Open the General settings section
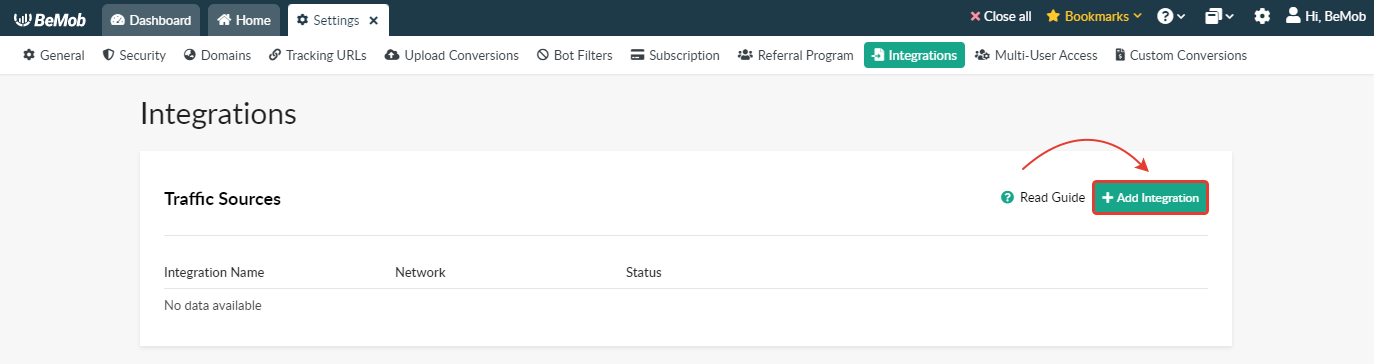The width and height of the screenshot is (1374, 364). pyautogui.click(x=54, y=55)
